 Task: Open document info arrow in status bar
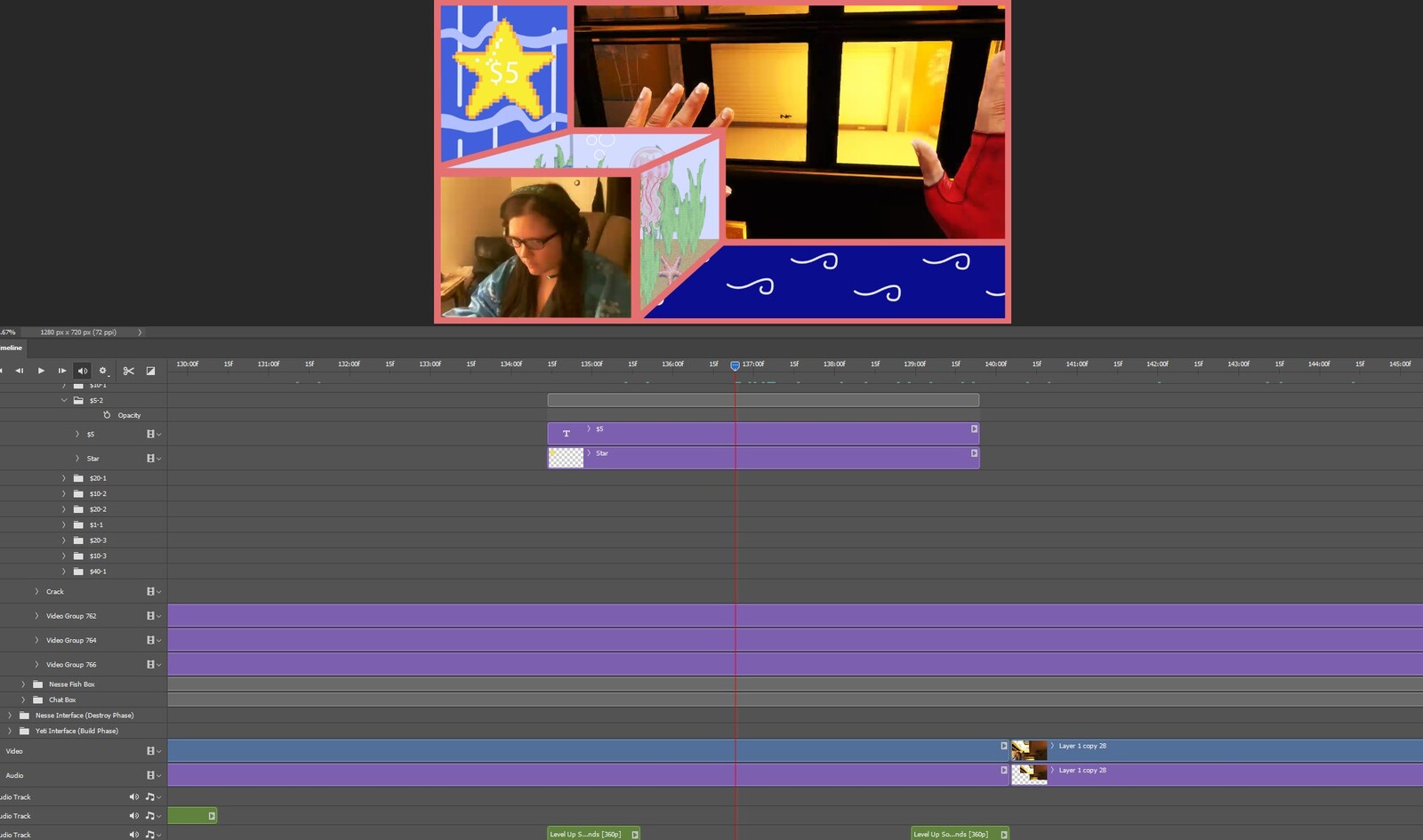pos(140,332)
